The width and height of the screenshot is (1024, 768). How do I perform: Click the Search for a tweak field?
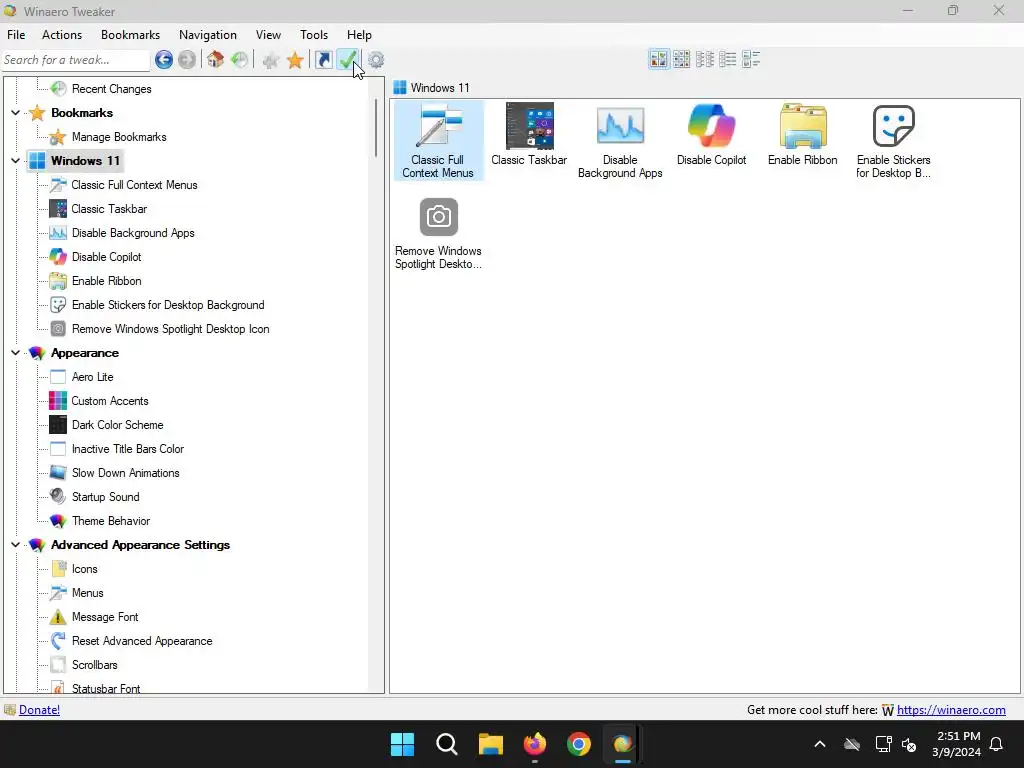(76, 60)
